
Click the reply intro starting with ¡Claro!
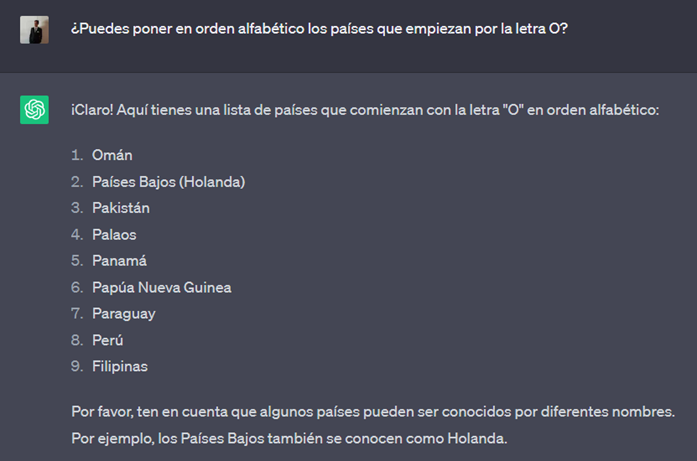pyautogui.click(x=365, y=110)
